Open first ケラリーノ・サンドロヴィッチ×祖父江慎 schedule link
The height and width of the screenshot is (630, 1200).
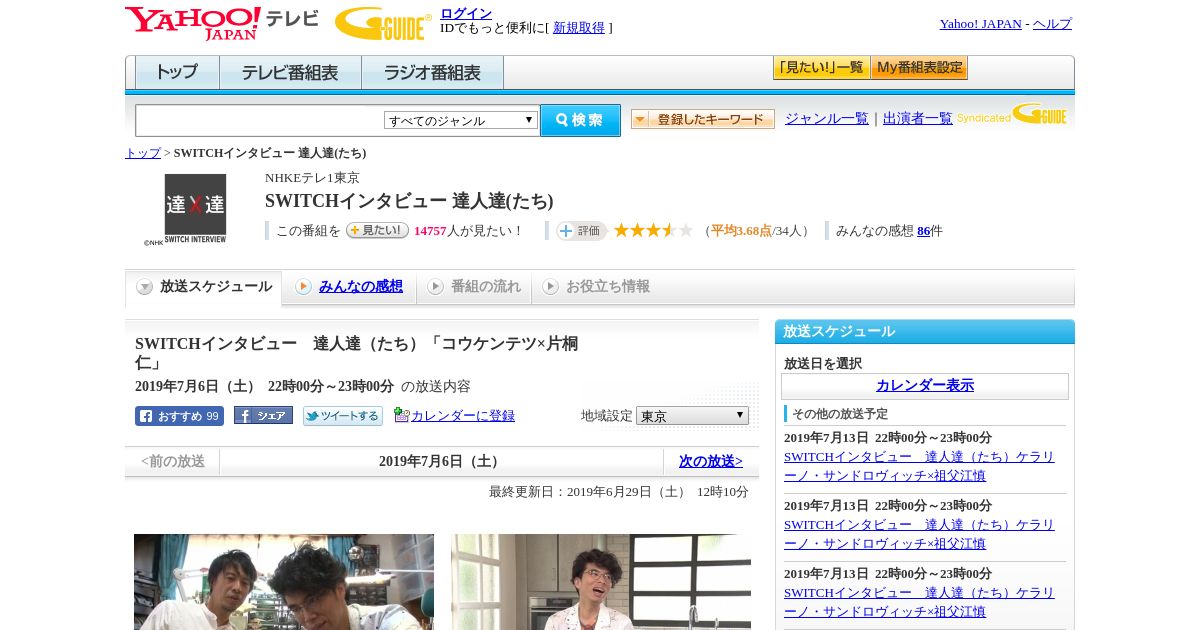pos(919,466)
